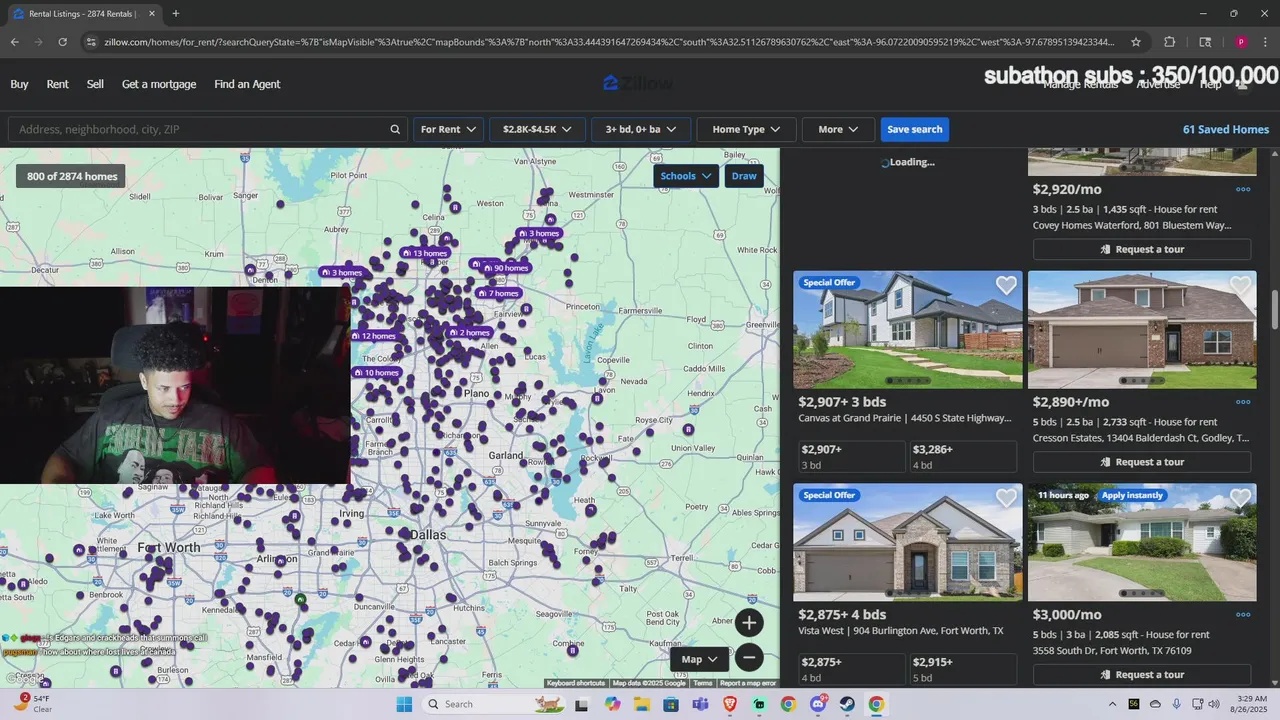Open the $2.8K-$4.5K price filter
Viewport: 1280px width, 720px height.
pyautogui.click(x=537, y=129)
